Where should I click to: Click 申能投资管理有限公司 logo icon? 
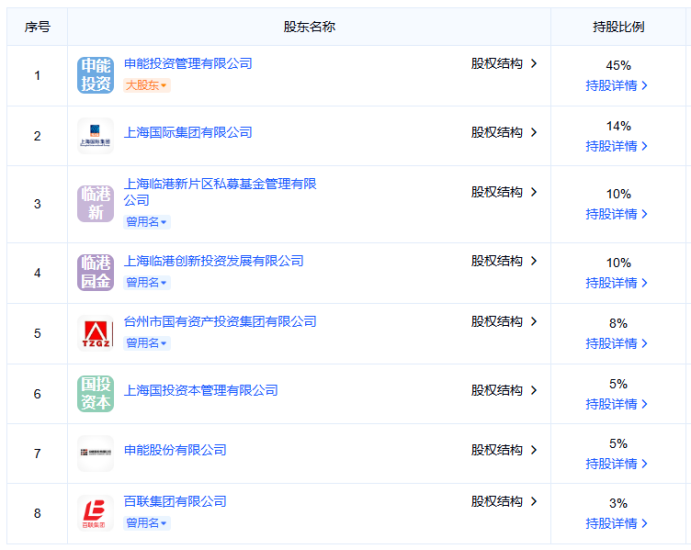pyautogui.click(x=96, y=75)
